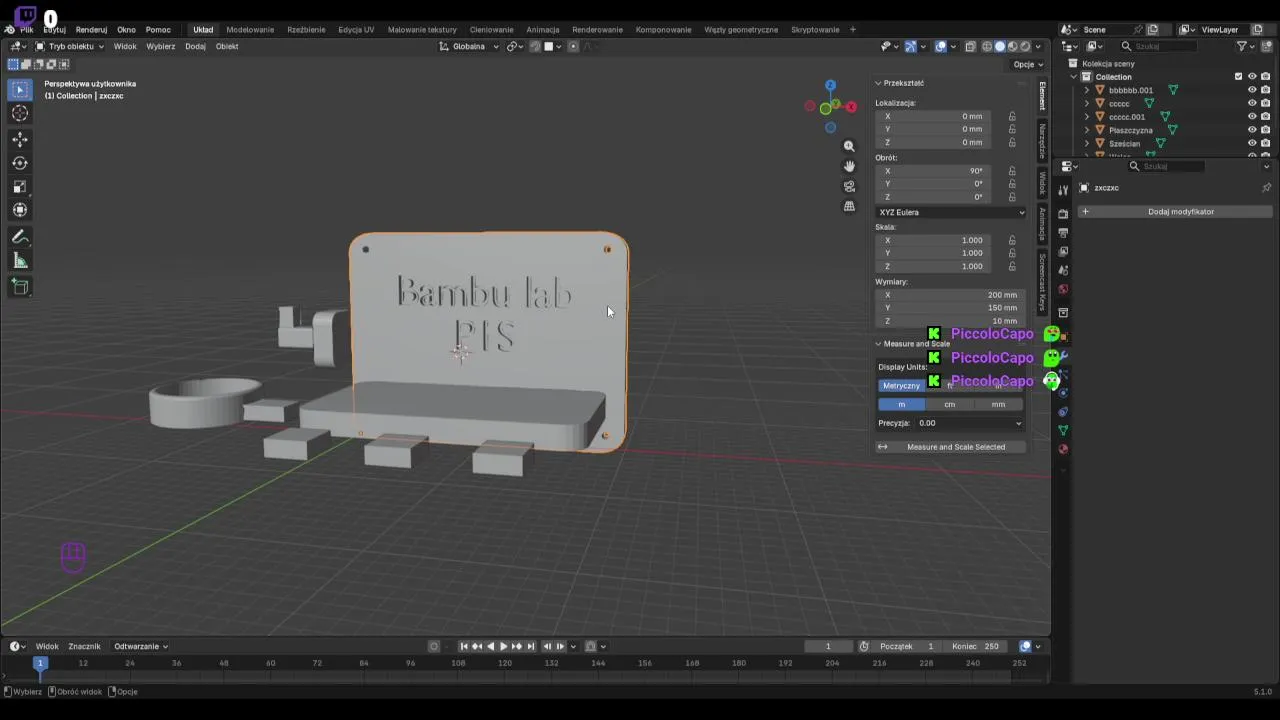Select the Measure ruler tool
Image resolution: width=1280 pixels, height=720 pixels.
20,261
